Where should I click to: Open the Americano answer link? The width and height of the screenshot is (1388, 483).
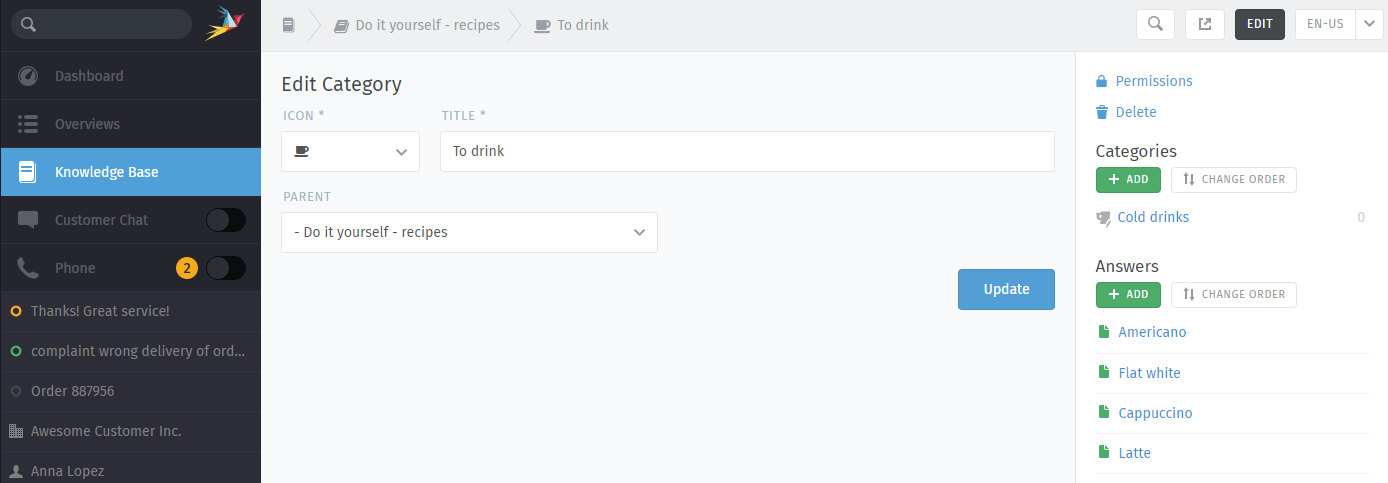[1152, 332]
